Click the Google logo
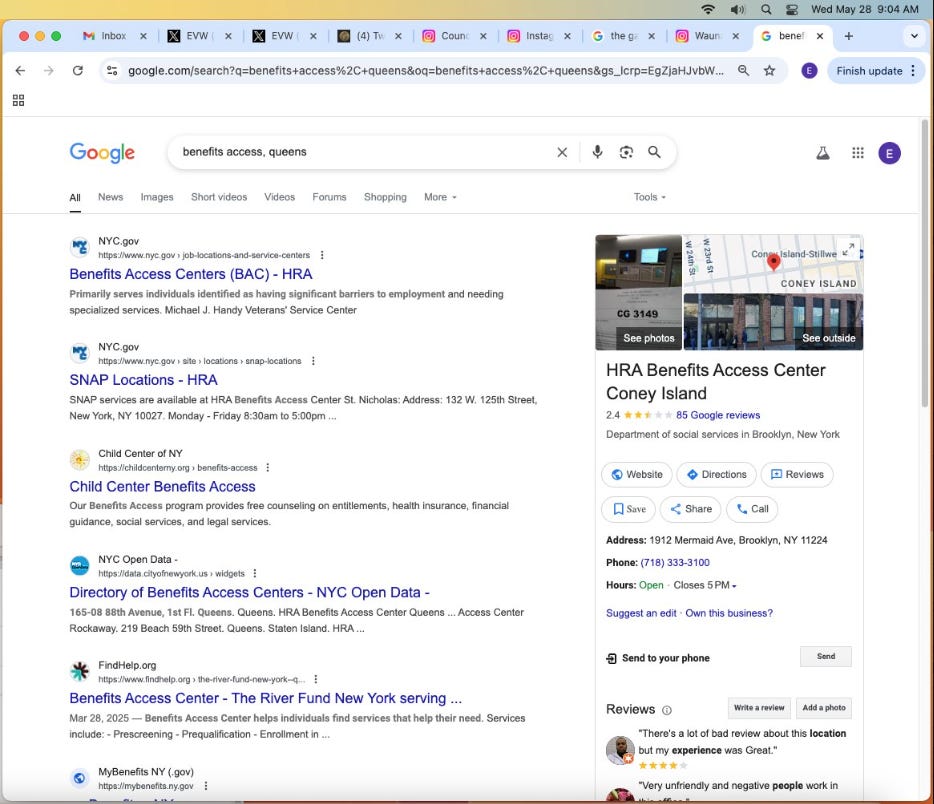 102,152
